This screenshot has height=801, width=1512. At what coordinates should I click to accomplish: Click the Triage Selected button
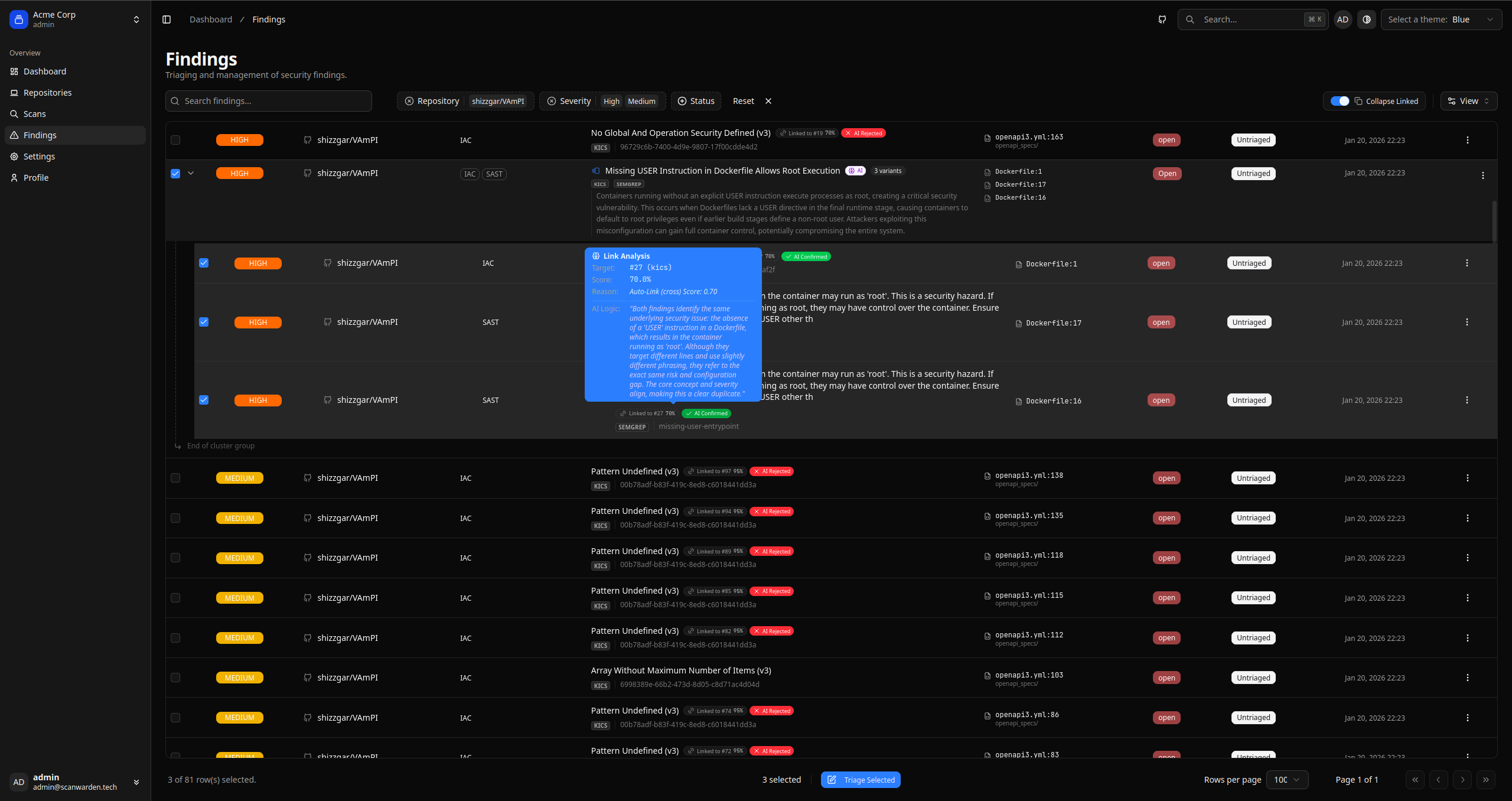[861, 780]
